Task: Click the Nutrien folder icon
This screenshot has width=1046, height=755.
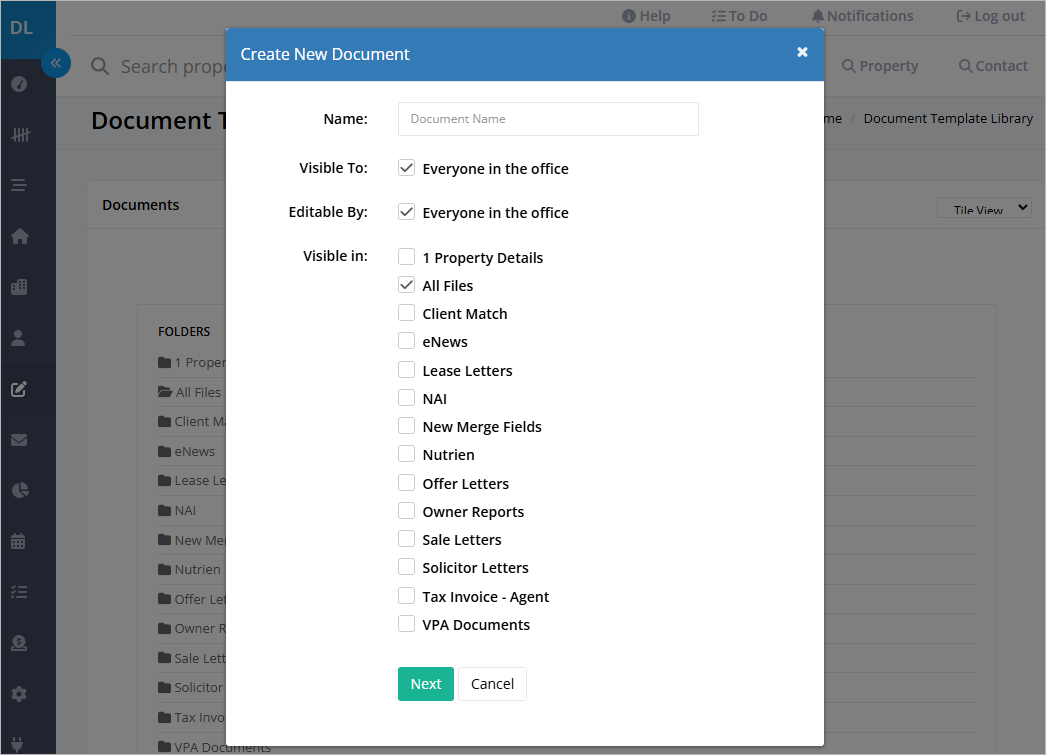Action: (165, 570)
